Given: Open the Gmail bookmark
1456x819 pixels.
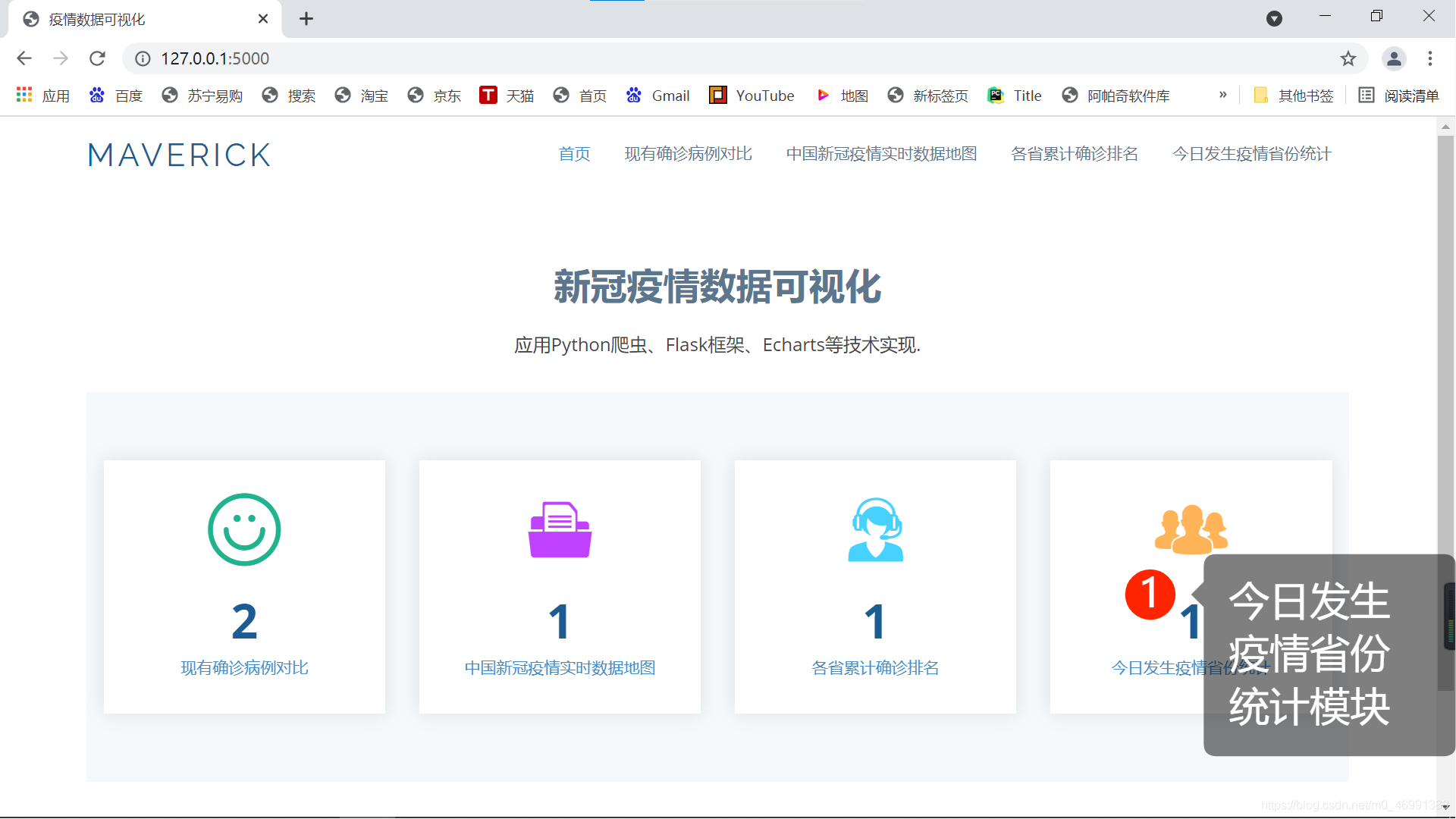Looking at the screenshot, I should [x=658, y=96].
